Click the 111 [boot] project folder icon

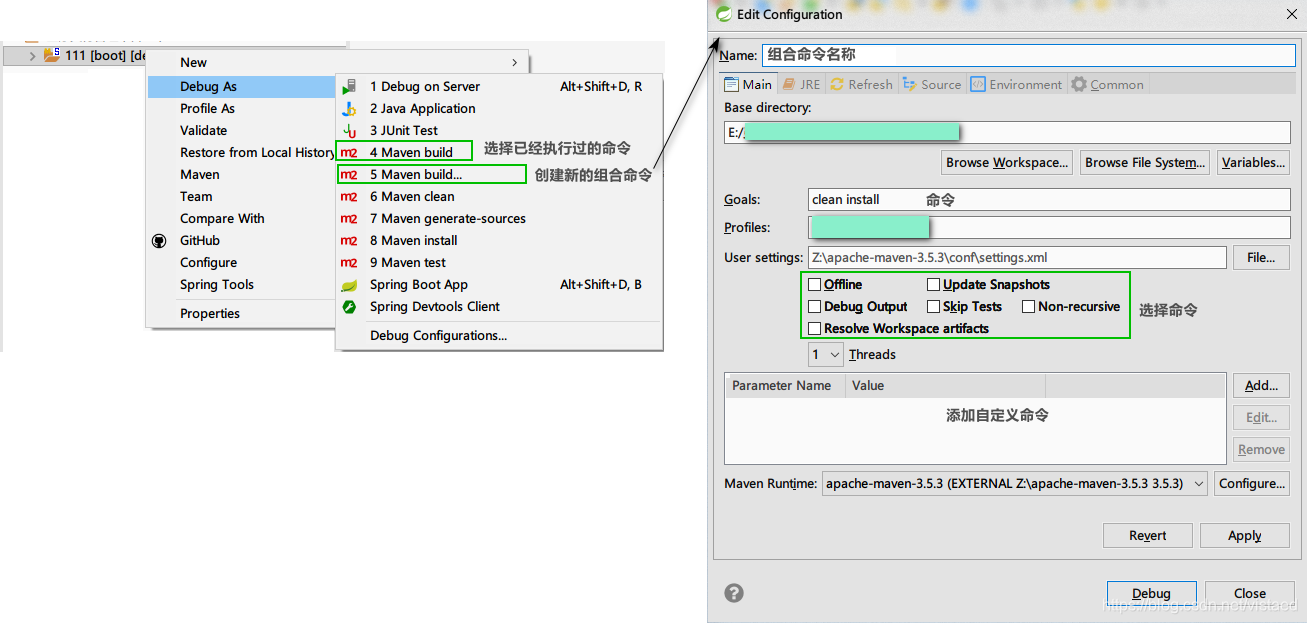pos(52,55)
